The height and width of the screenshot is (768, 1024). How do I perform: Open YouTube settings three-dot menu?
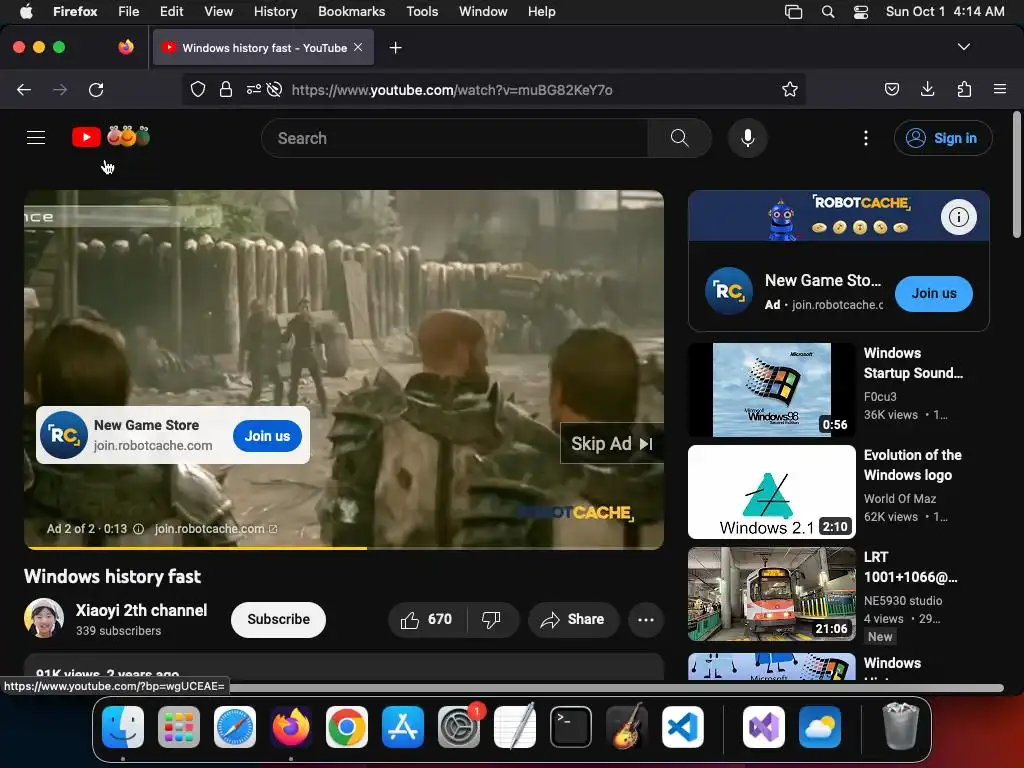coord(865,138)
